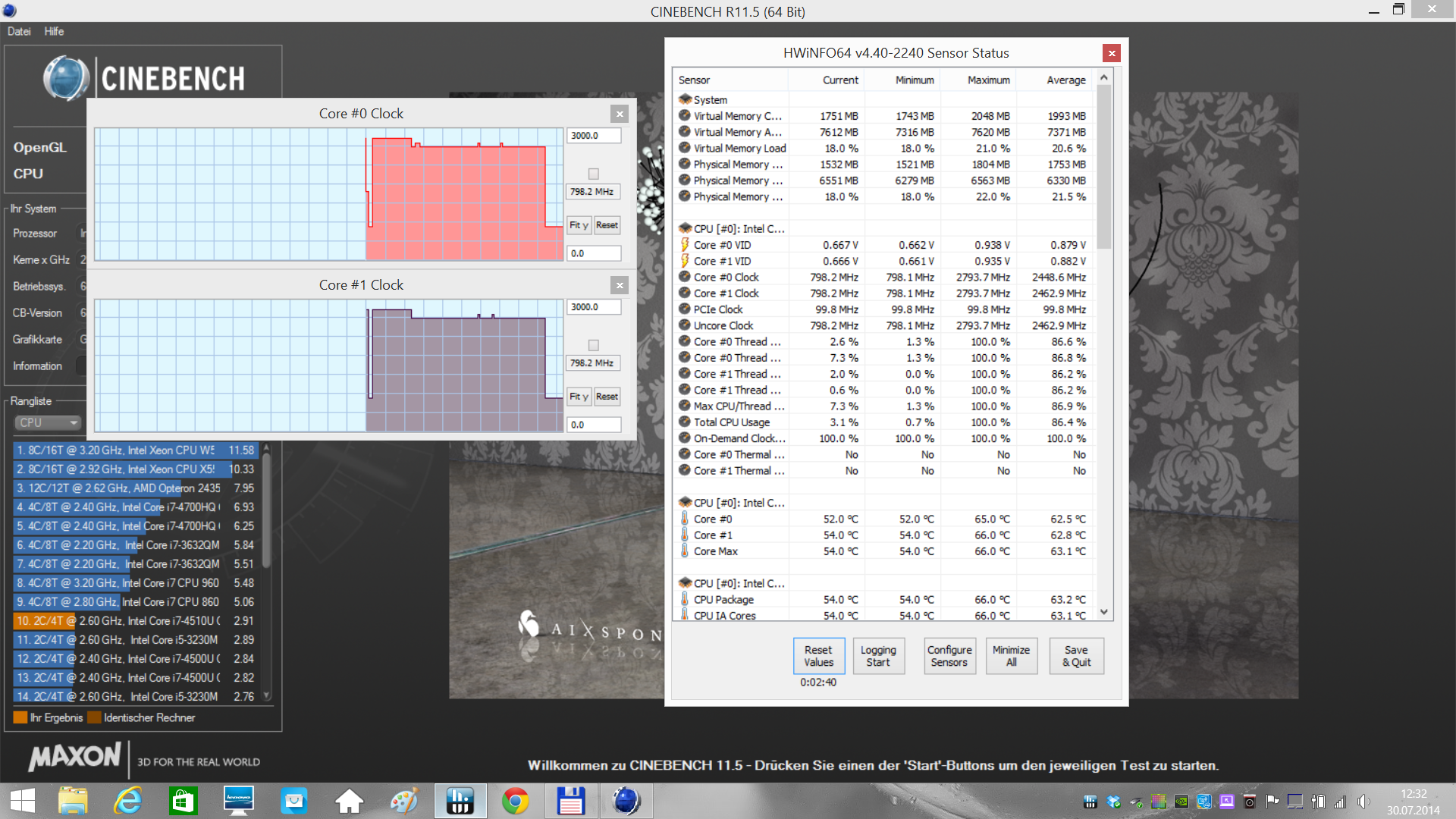The width and height of the screenshot is (1456, 819).
Task: Edit Core #1 Clock min value 0.0
Action: click(x=594, y=425)
